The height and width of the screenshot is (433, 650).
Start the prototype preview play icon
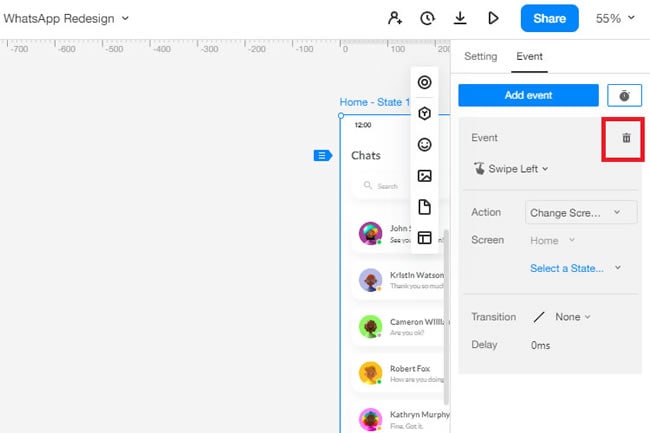pos(493,18)
